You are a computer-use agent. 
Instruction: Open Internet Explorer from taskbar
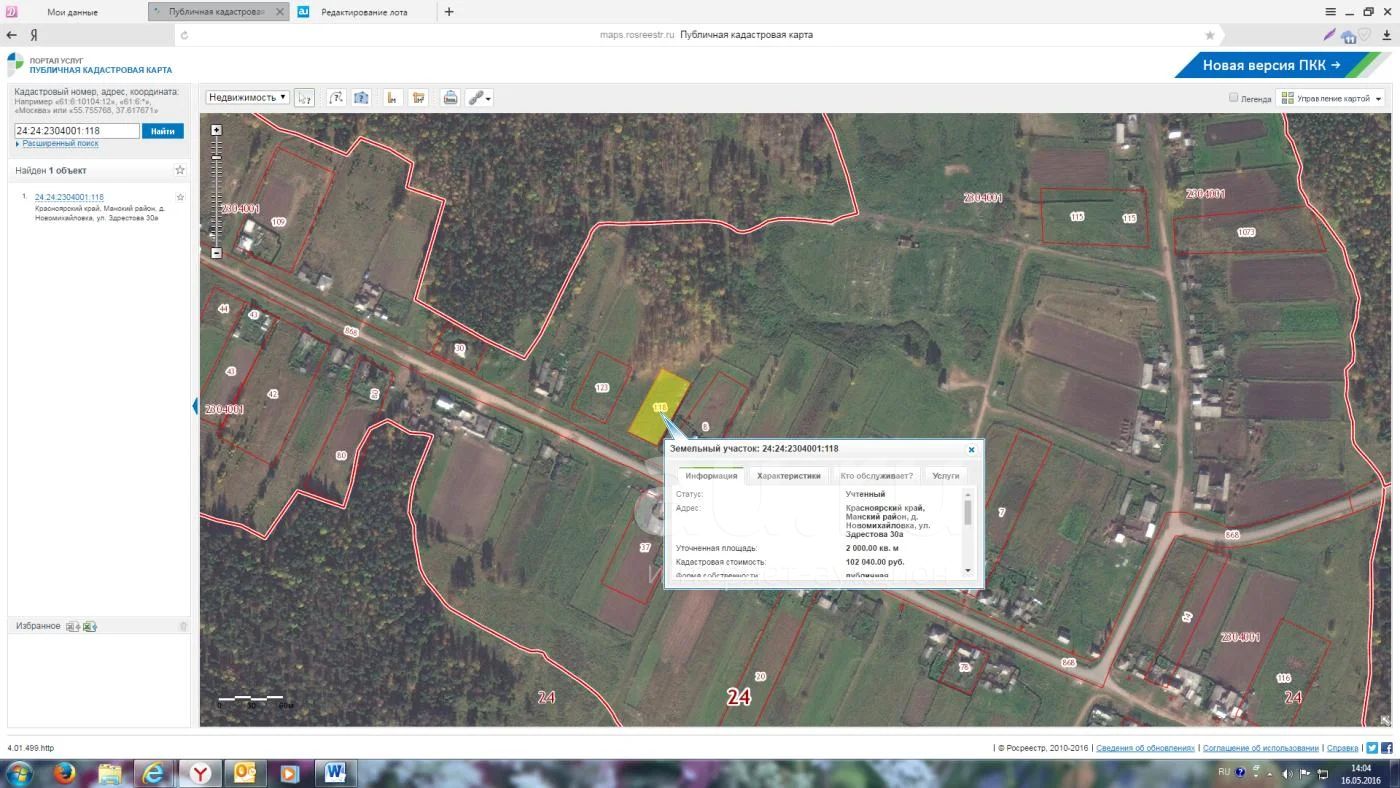154,773
